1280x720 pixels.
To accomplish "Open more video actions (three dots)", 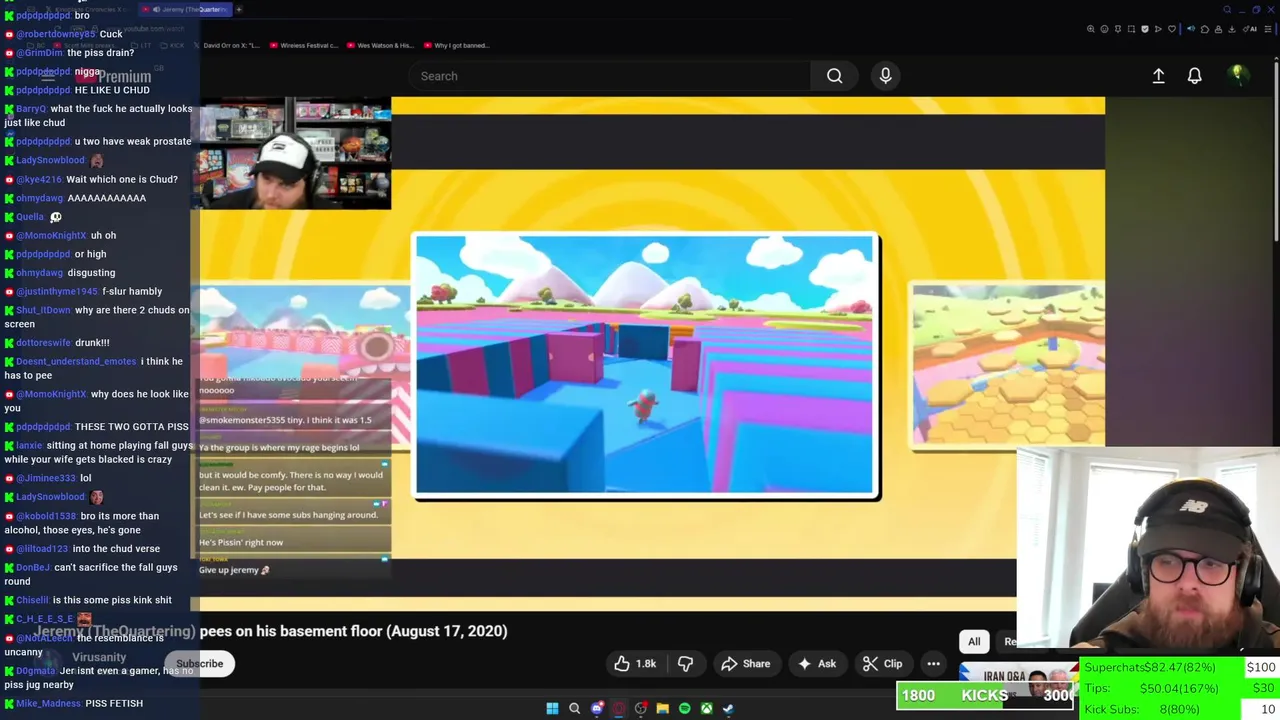I will pyautogui.click(x=933, y=663).
